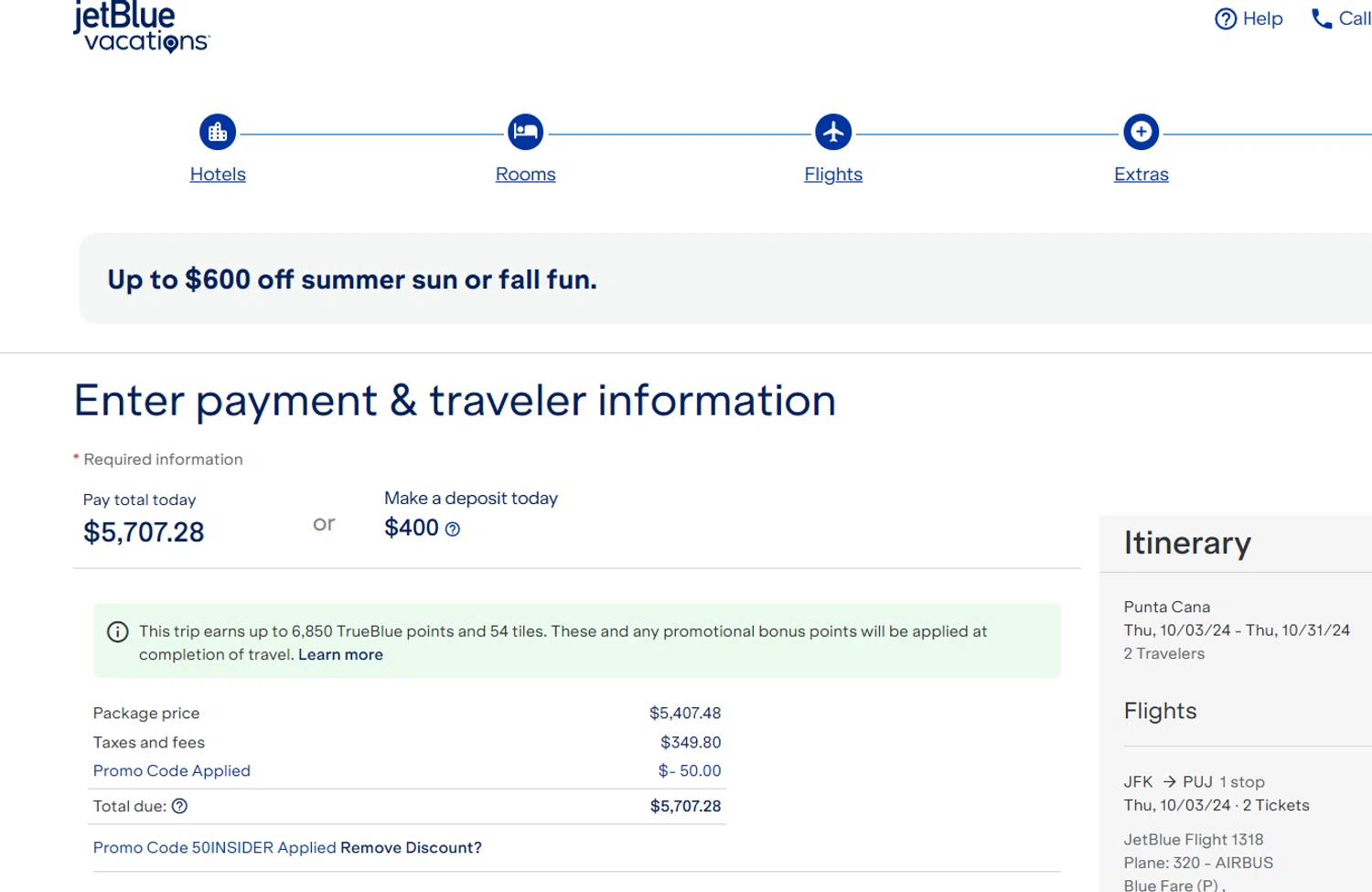Go to the Rooms step

pos(525,174)
